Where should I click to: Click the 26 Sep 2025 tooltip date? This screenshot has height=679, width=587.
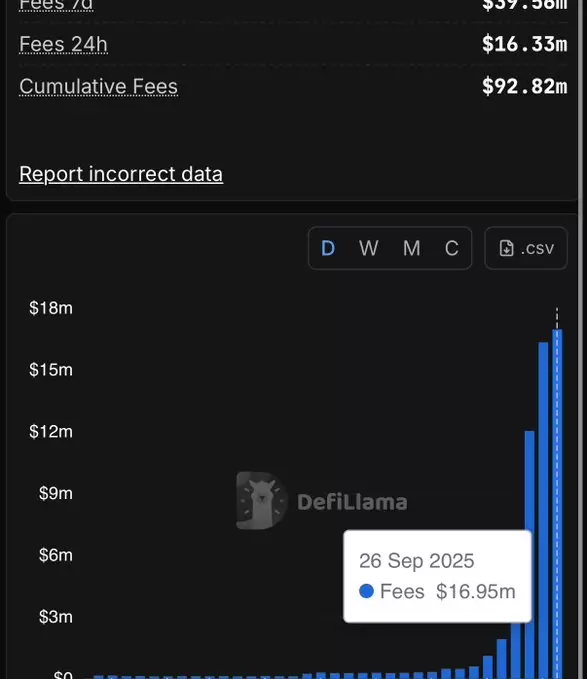(416, 561)
